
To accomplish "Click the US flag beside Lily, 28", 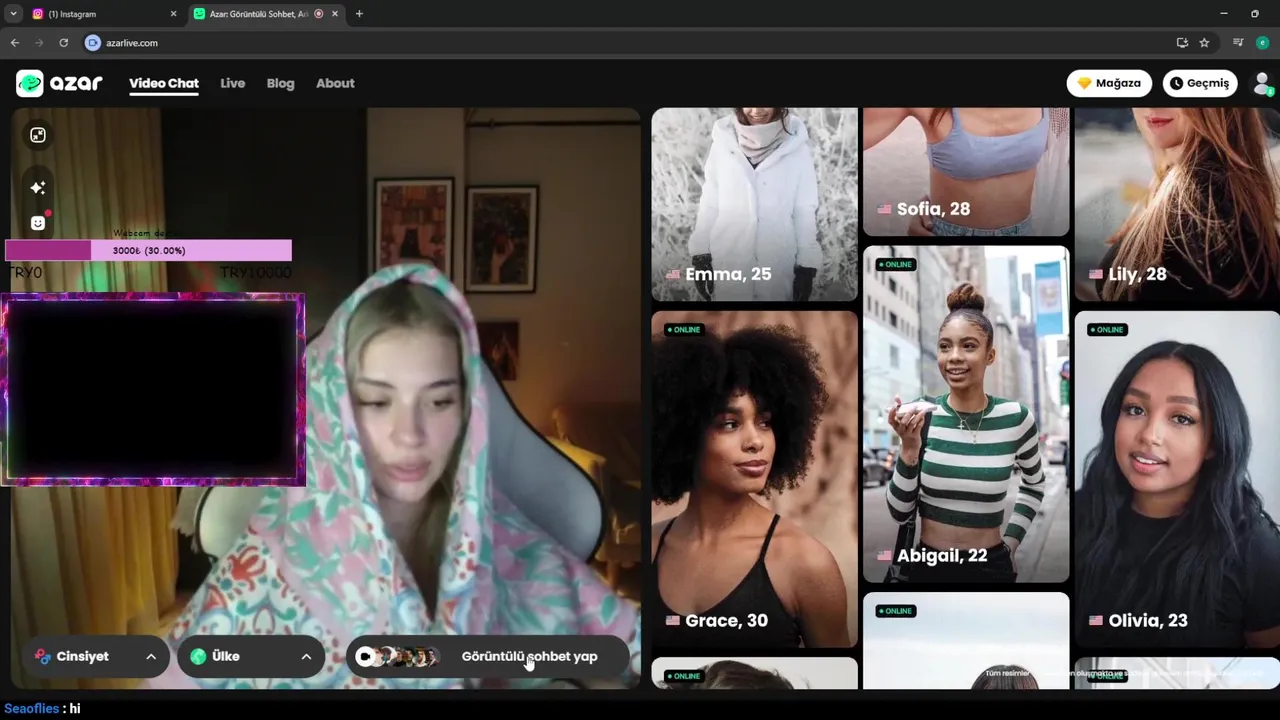I will (x=1096, y=275).
